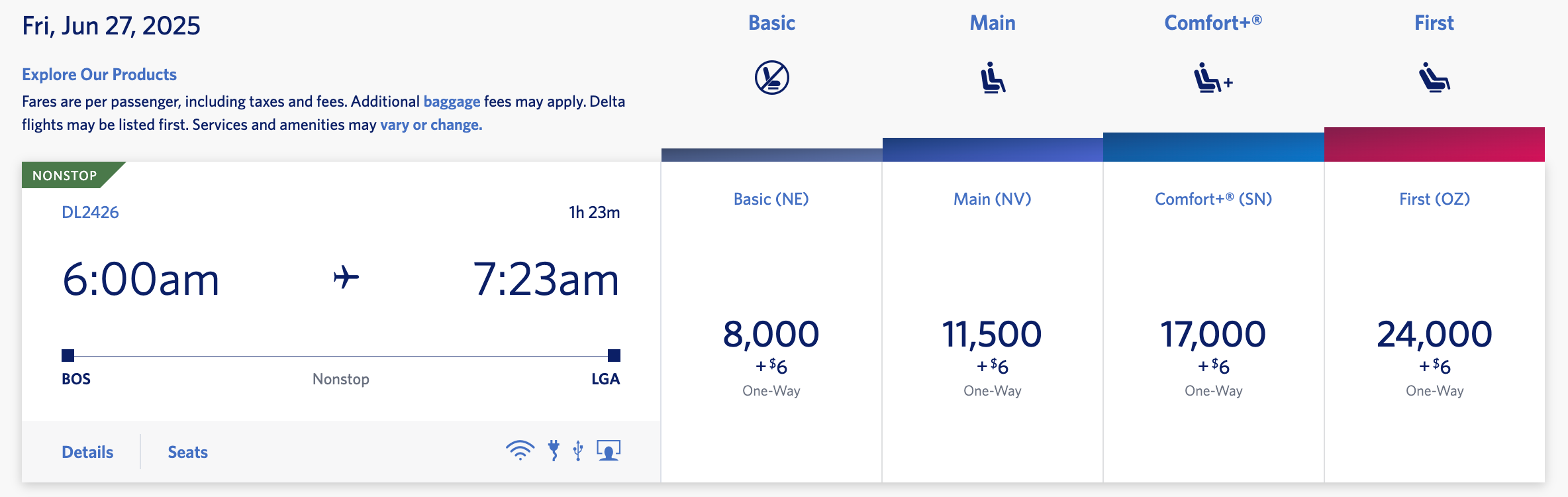Open the seatback entertainment amenity icon
Viewport: 1568px width, 497px height.
pos(609,450)
